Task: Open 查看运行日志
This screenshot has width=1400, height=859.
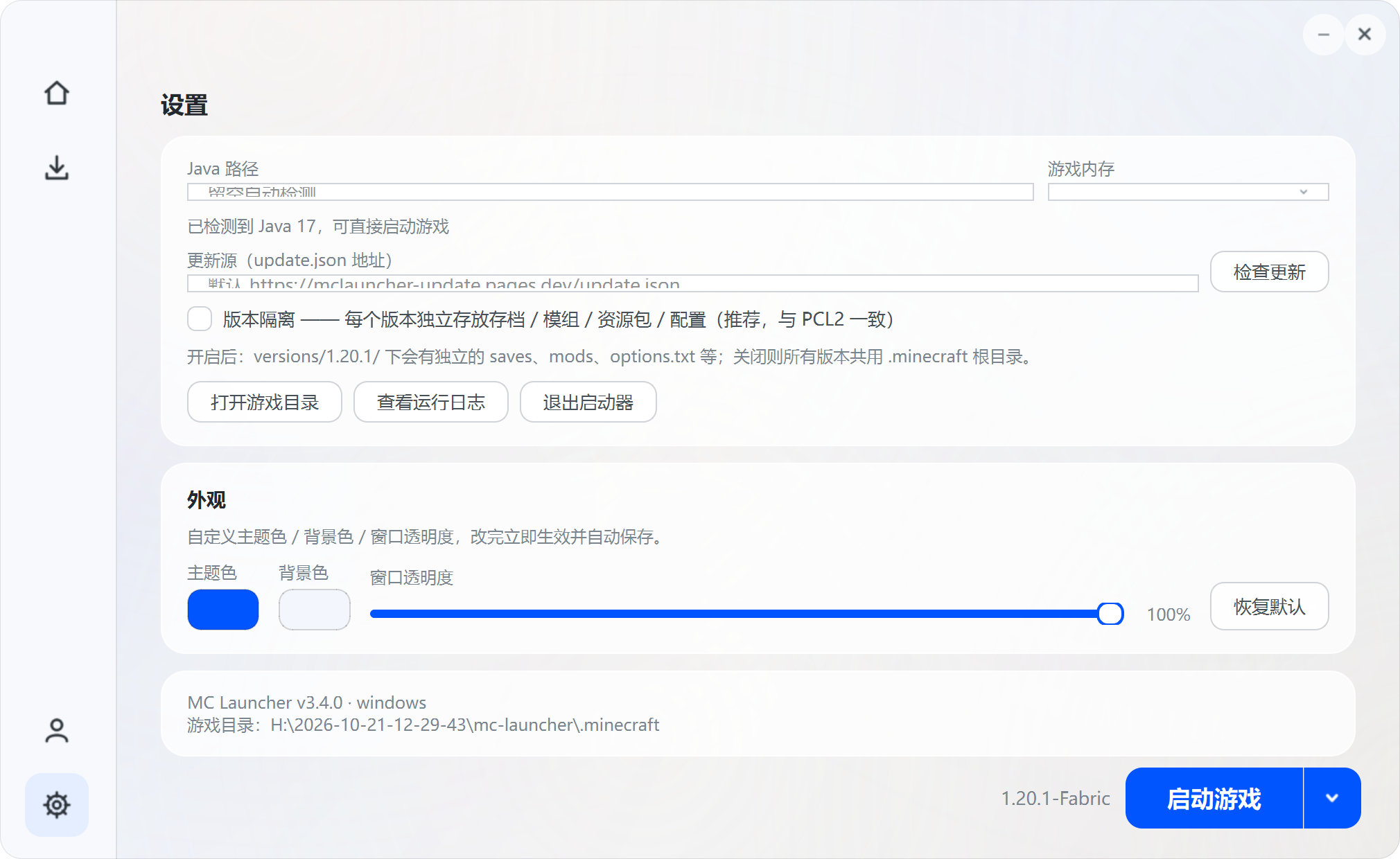Action: tap(430, 402)
